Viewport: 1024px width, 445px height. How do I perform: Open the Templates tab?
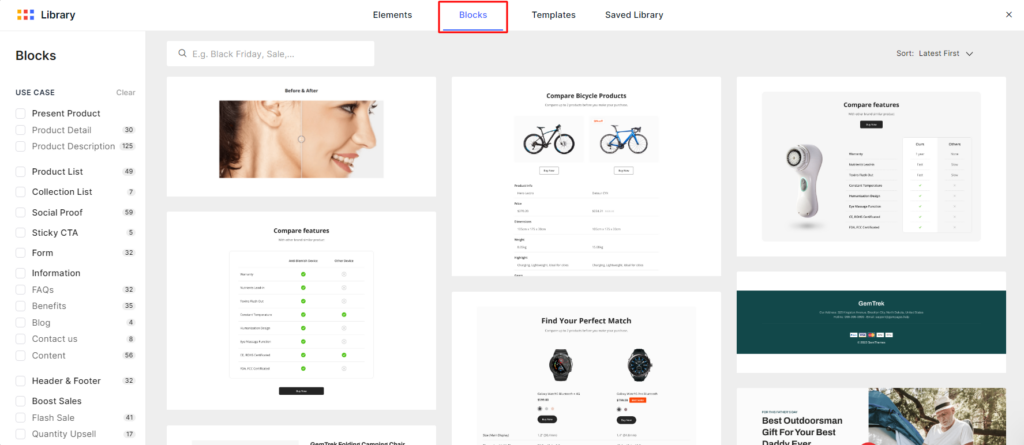[553, 15]
